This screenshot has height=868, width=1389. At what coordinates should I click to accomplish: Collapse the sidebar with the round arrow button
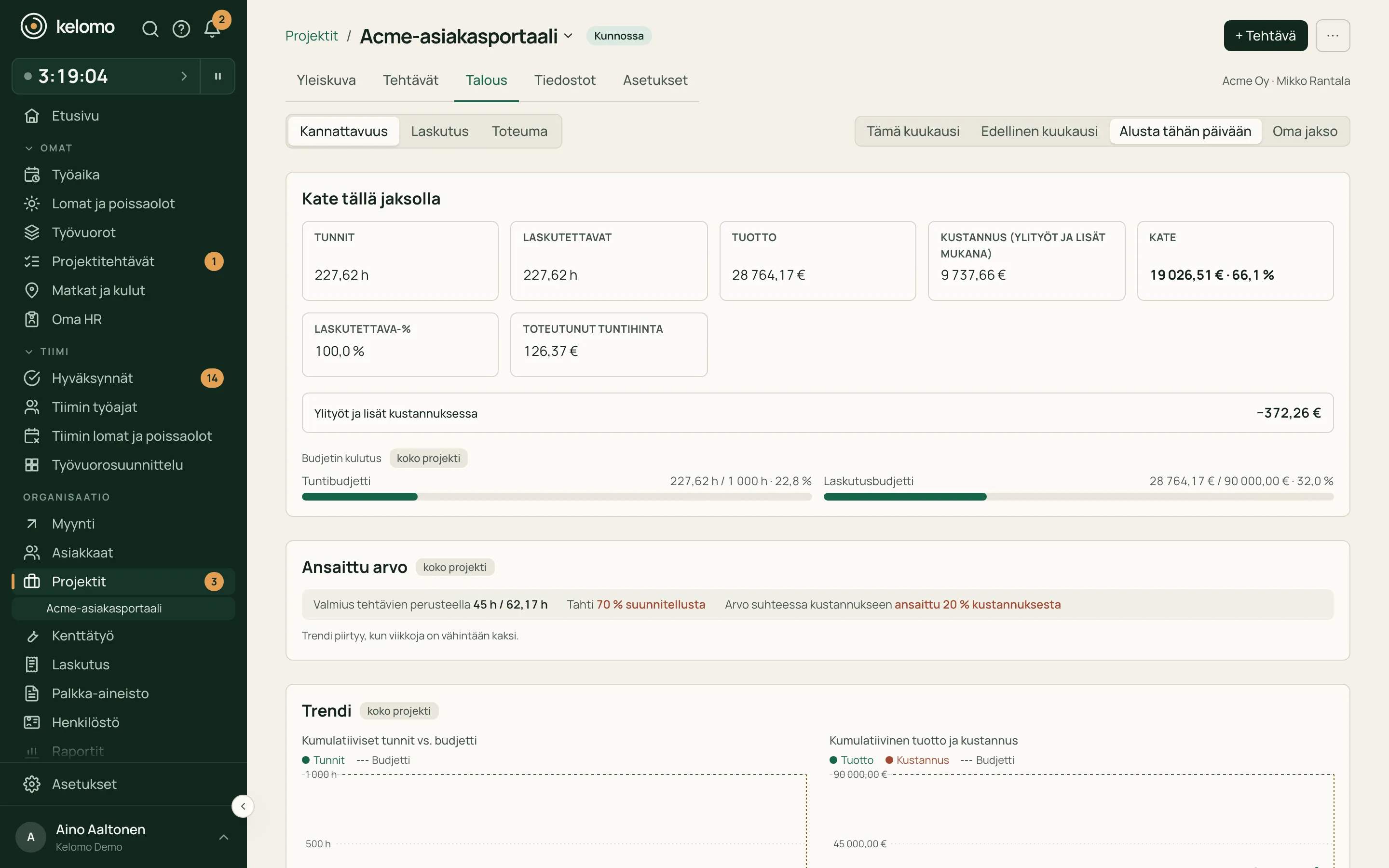243,806
